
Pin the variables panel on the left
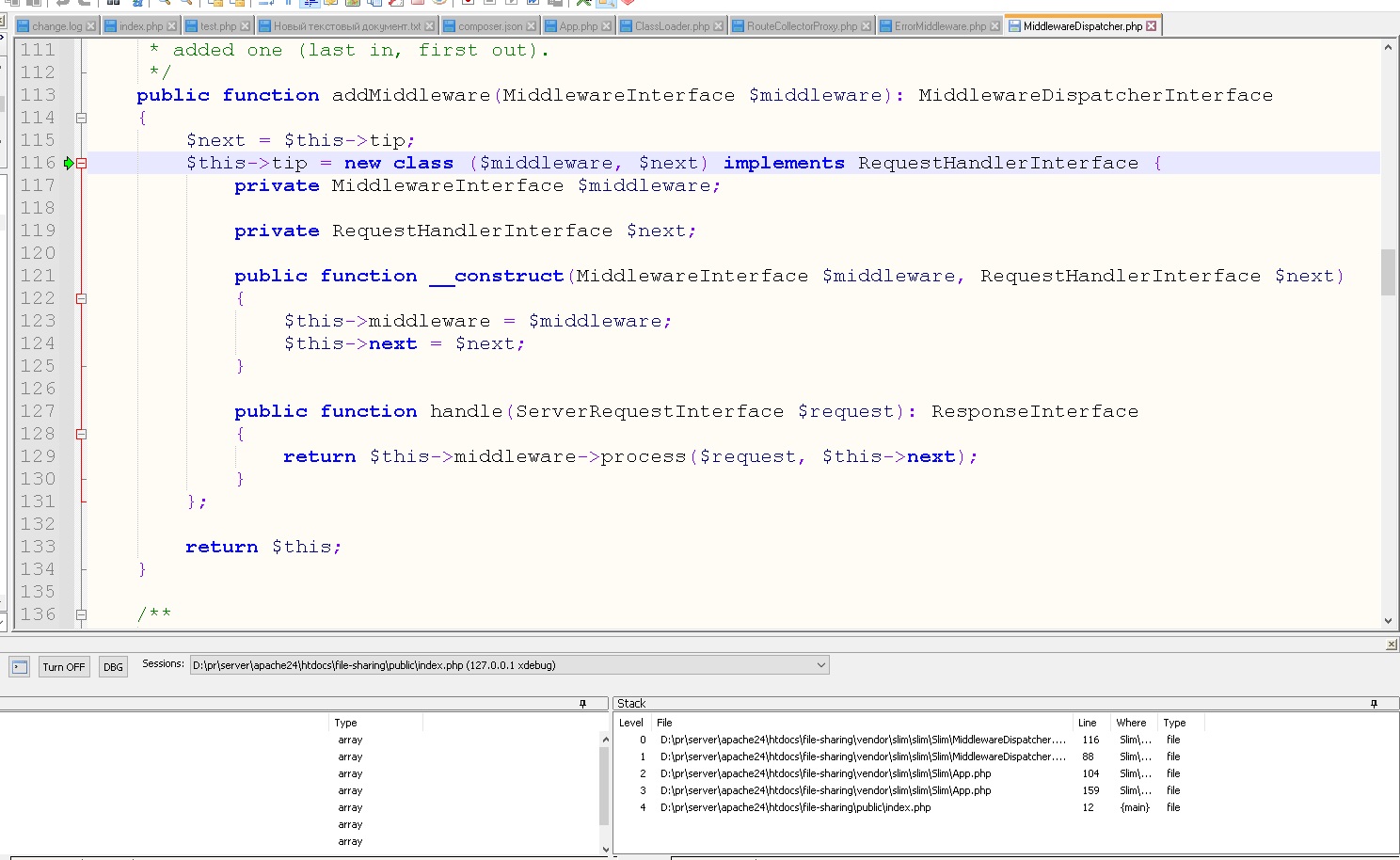[582, 704]
